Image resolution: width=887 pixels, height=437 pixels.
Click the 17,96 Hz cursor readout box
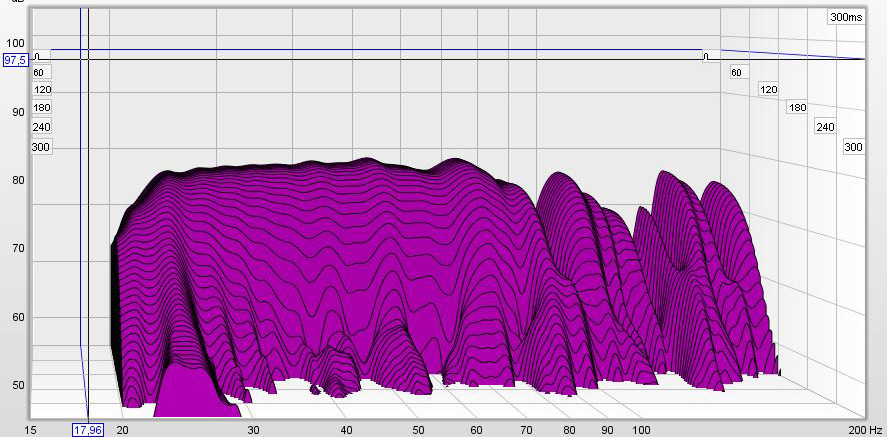pos(86,430)
